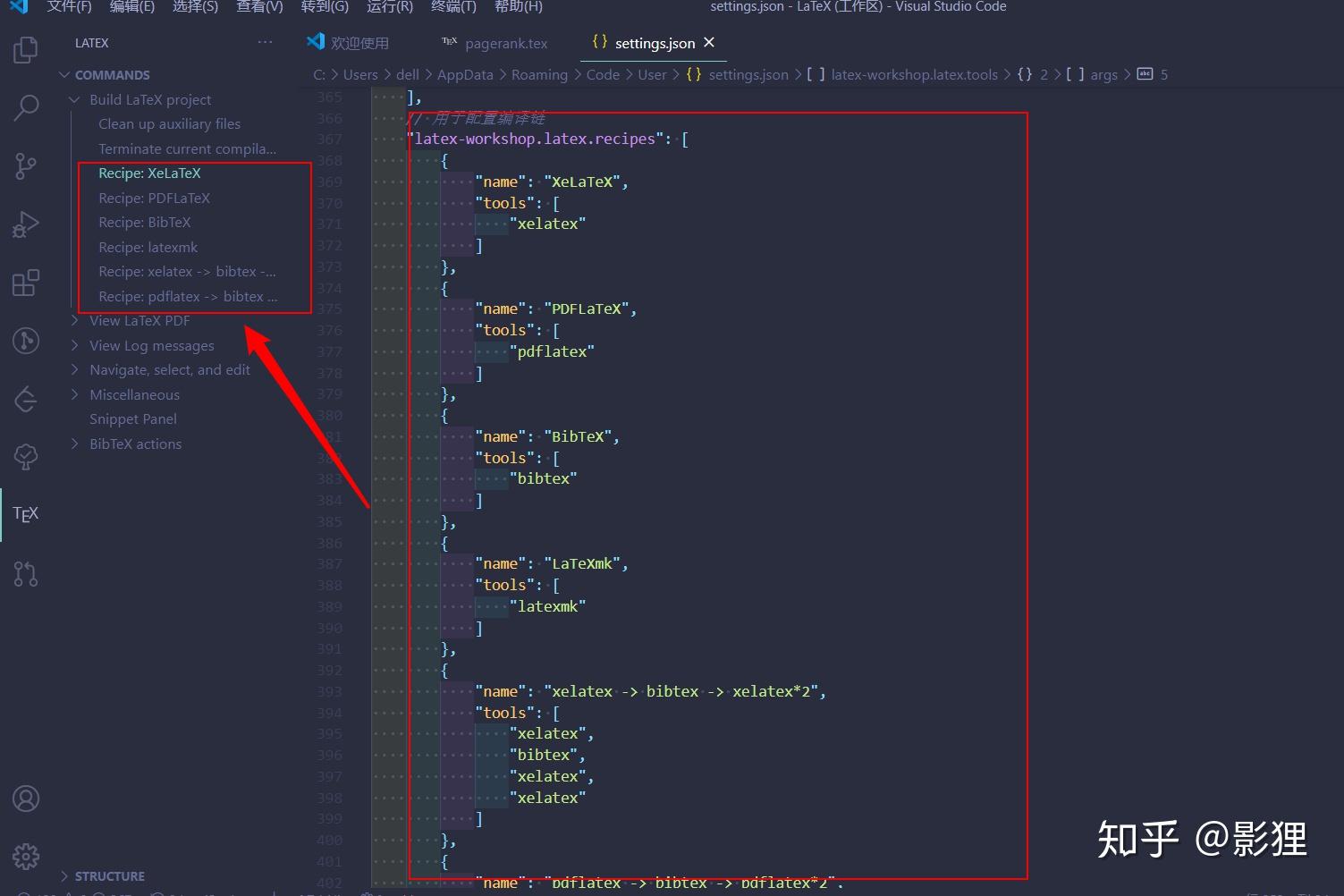
Task: Open the Search view
Action: [24, 107]
